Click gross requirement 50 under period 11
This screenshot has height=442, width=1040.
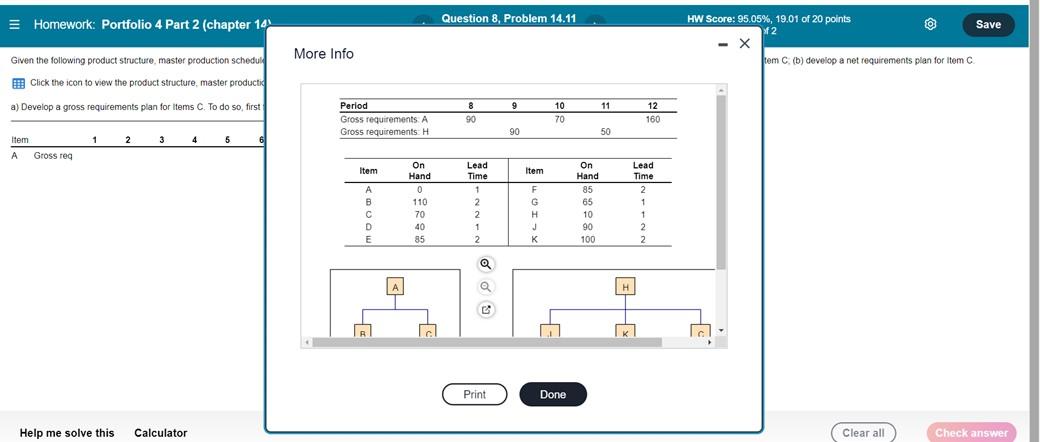click(606, 132)
